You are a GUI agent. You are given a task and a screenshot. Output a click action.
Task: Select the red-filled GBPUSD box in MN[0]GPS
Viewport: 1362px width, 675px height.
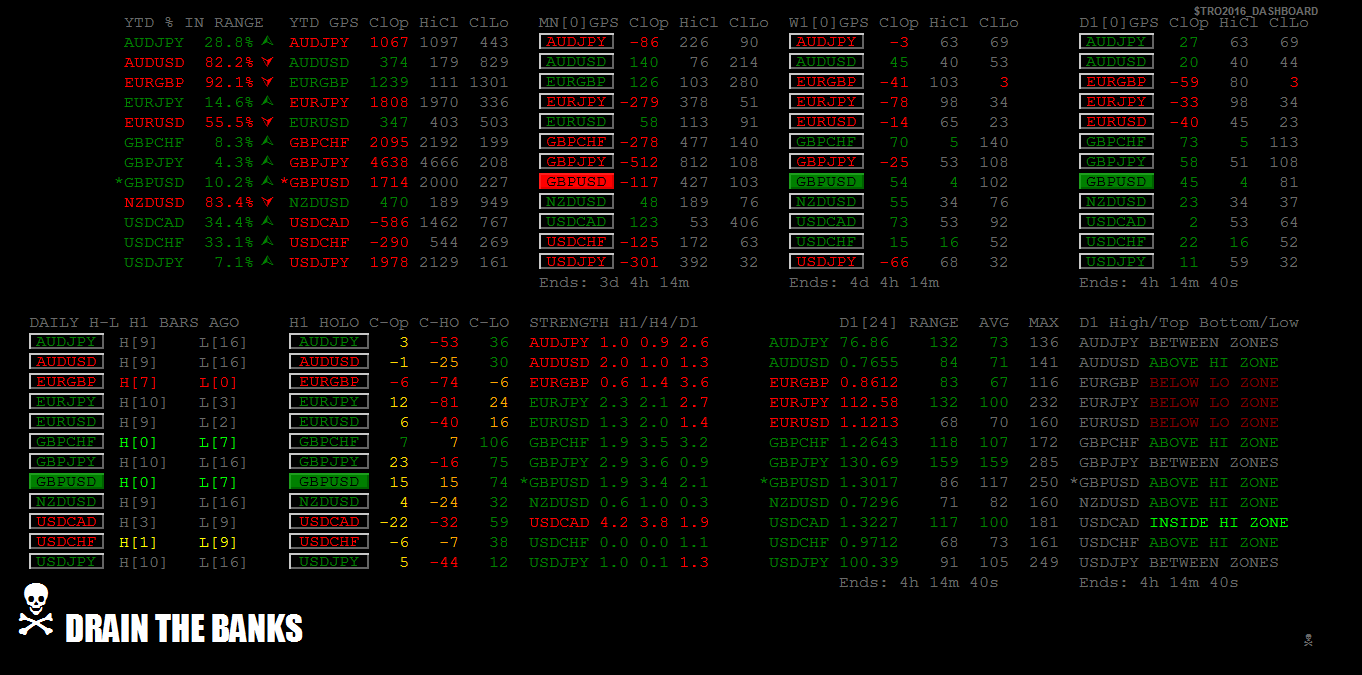[576, 182]
